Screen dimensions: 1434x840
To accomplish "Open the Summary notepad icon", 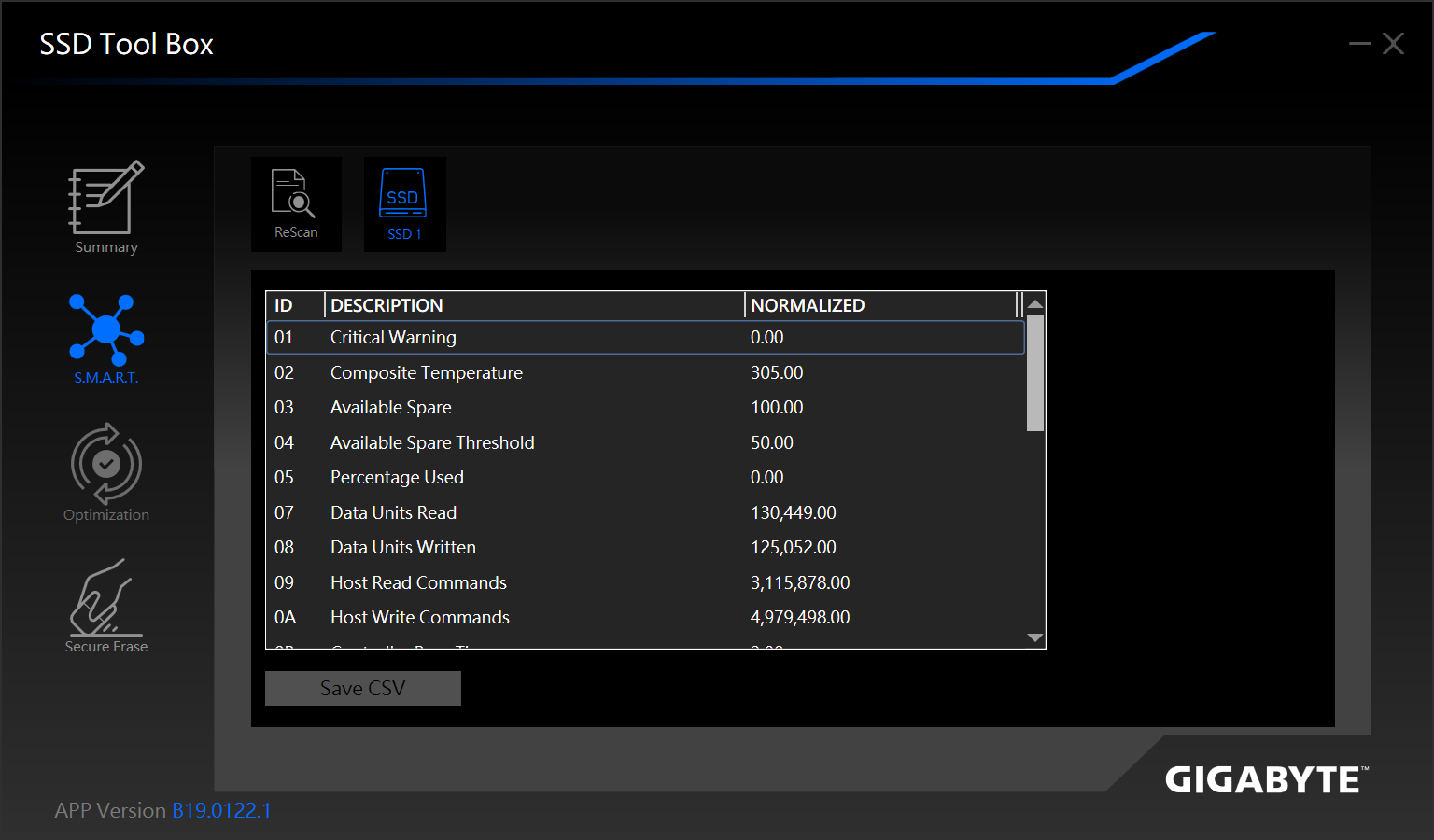I will 105,199.
